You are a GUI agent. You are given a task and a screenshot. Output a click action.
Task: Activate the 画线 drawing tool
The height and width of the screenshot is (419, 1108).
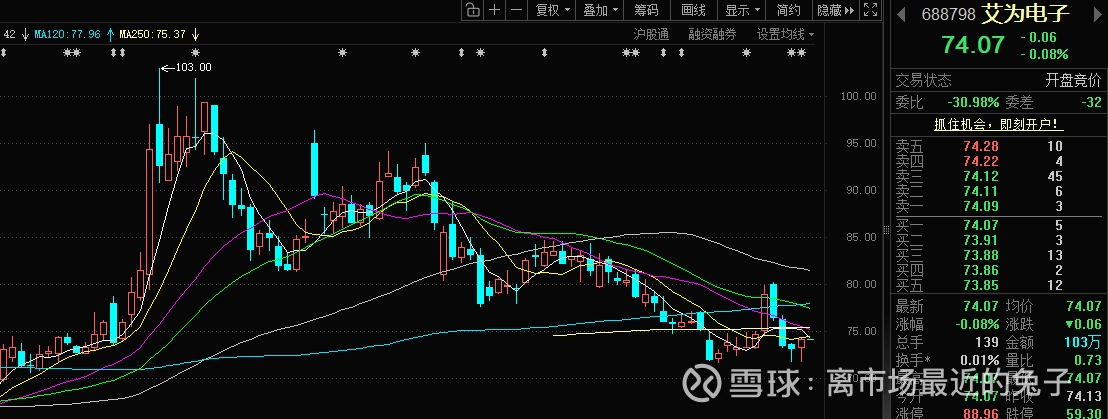click(693, 10)
